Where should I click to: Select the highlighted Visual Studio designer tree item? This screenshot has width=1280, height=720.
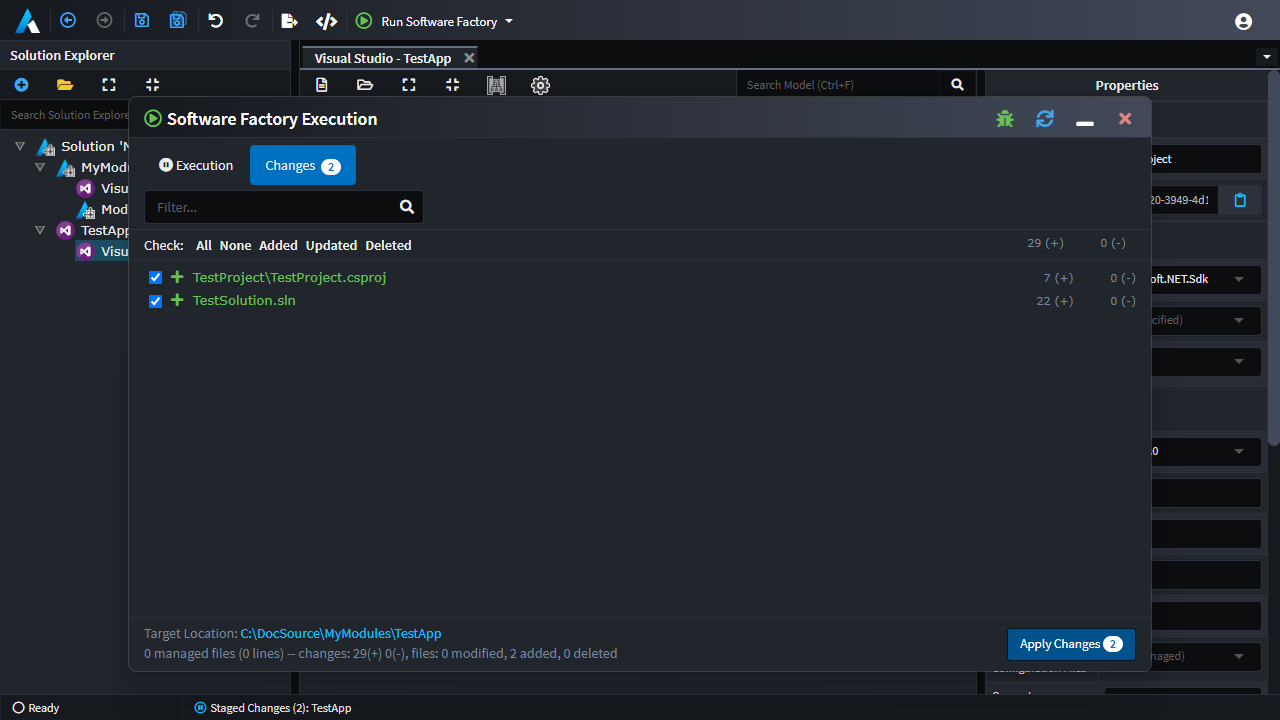(104, 251)
